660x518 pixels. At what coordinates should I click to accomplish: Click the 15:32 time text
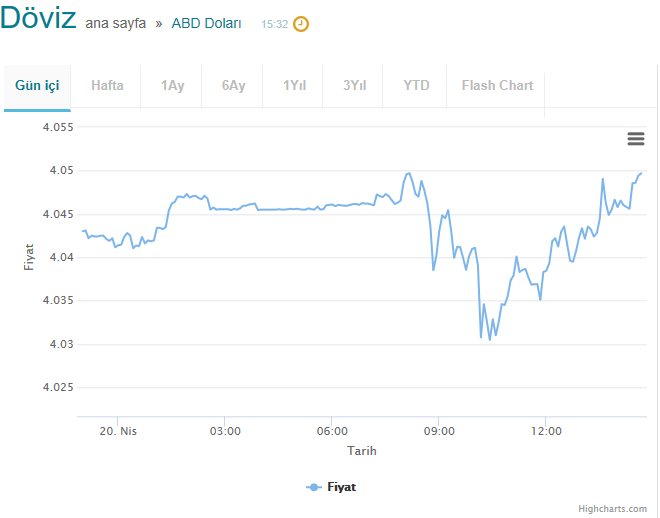click(274, 24)
